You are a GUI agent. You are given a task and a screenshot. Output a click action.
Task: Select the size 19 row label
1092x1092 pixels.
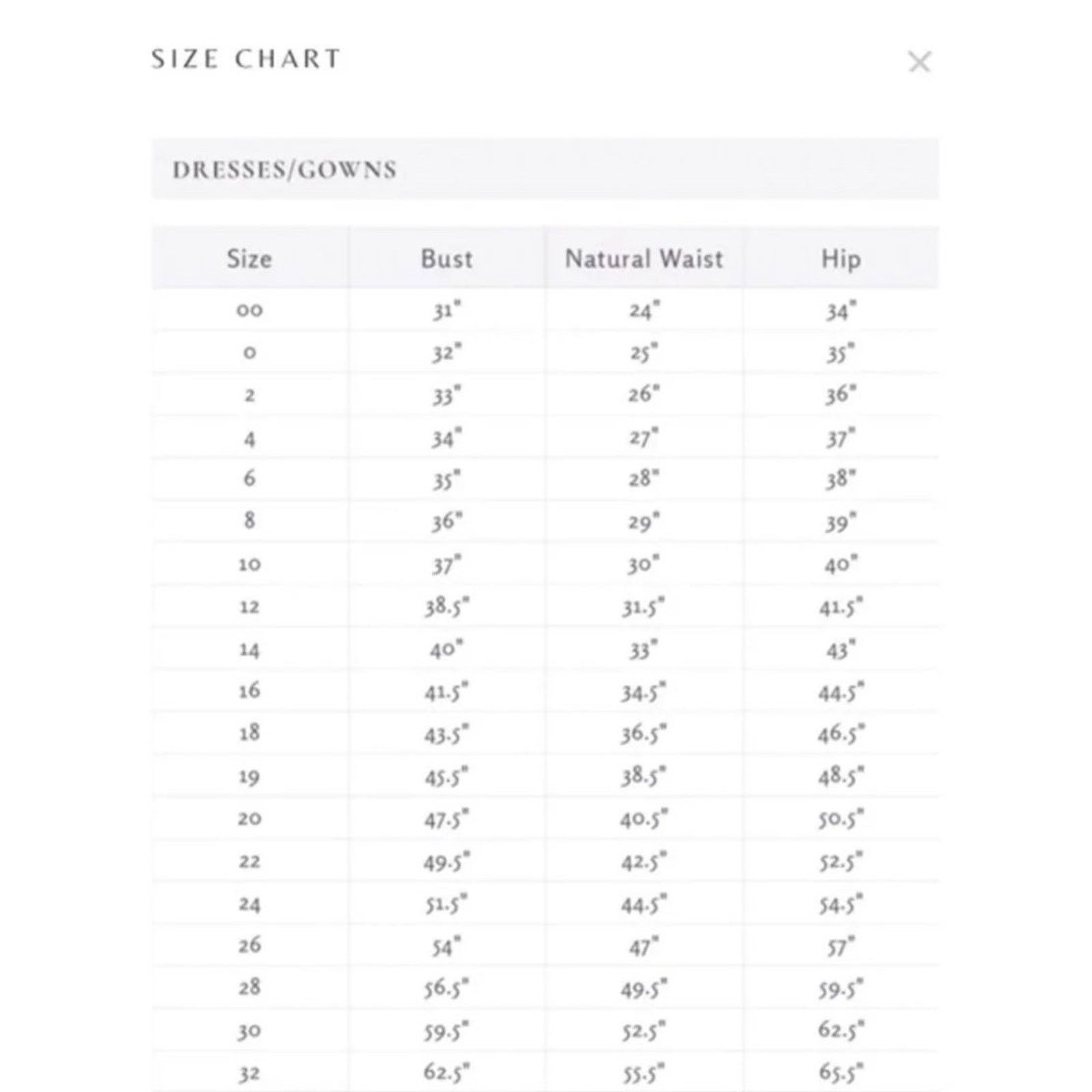coord(250,777)
